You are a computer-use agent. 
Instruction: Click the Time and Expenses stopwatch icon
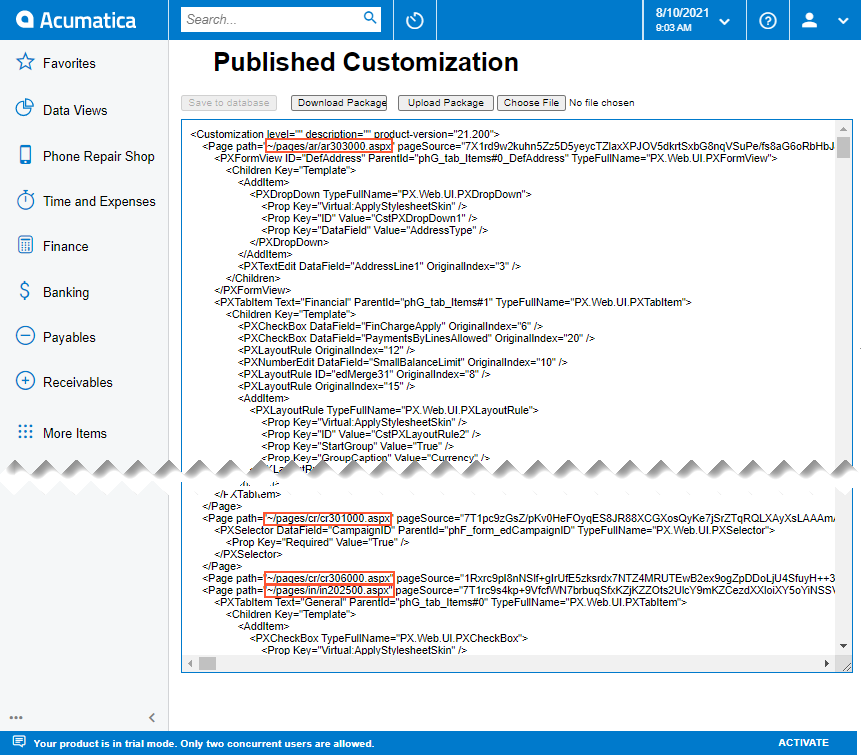click(x=25, y=200)
